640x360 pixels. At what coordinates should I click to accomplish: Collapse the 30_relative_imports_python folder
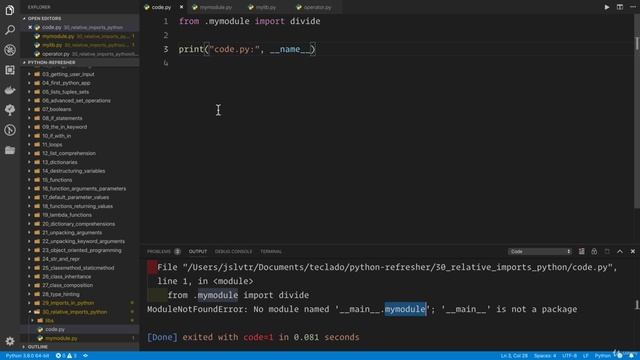pyautogui.click(x=80, y=312)
